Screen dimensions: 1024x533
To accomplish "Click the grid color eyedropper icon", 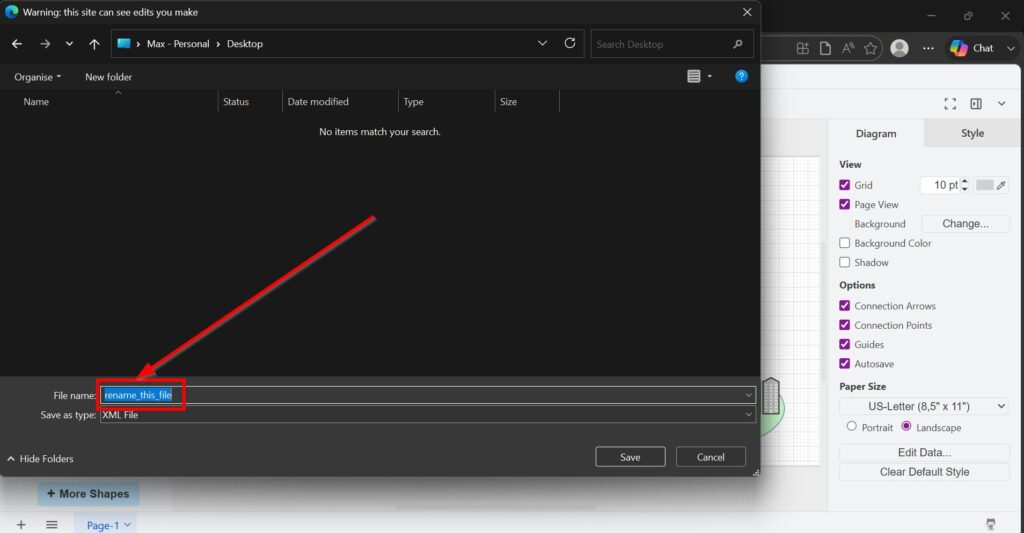I will click(1001, 185).
